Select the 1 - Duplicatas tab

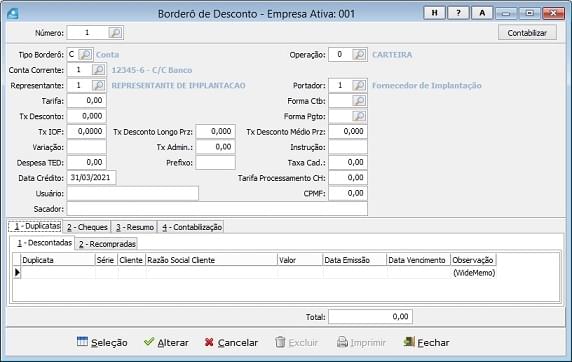[x=35, y=226]
